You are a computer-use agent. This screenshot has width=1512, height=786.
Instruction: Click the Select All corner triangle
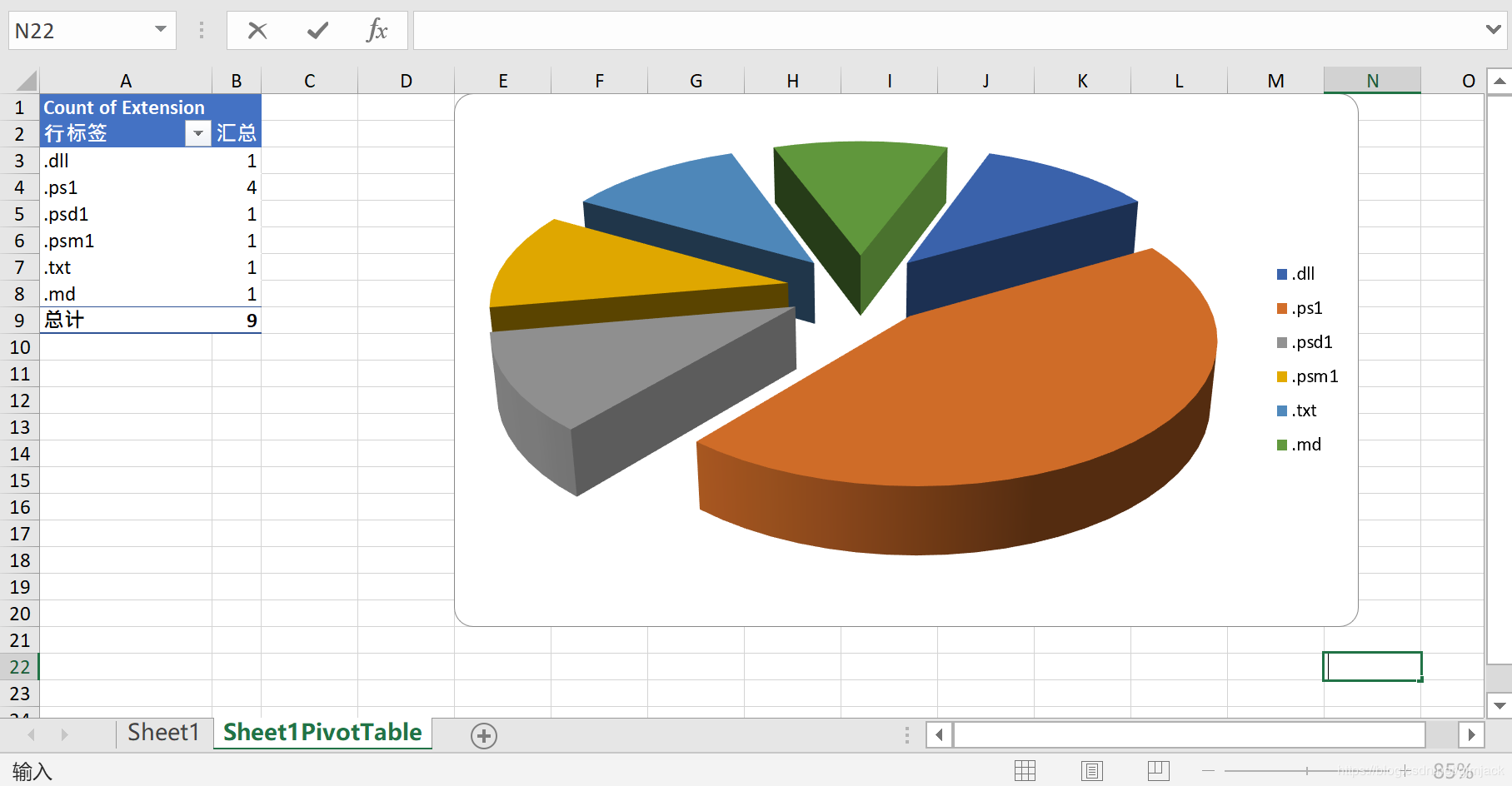pyautogui.click(x=27, y=81)
